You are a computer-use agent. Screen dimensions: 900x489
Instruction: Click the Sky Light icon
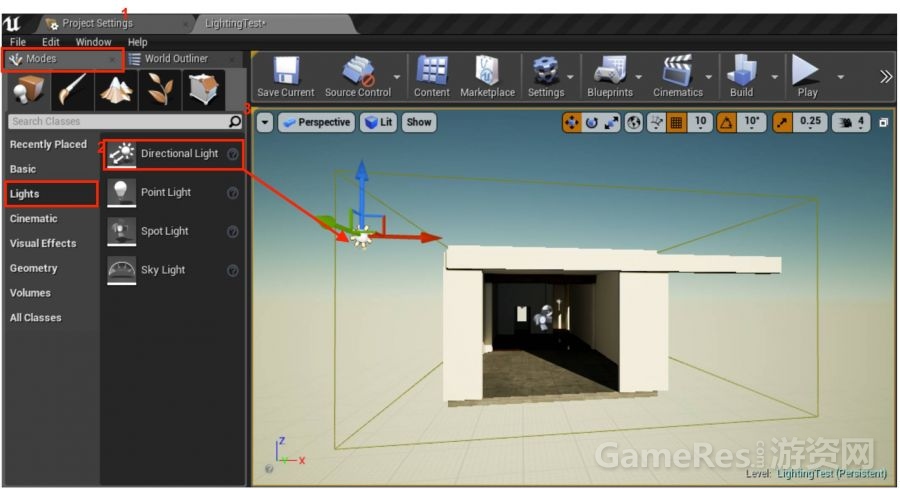121,270
